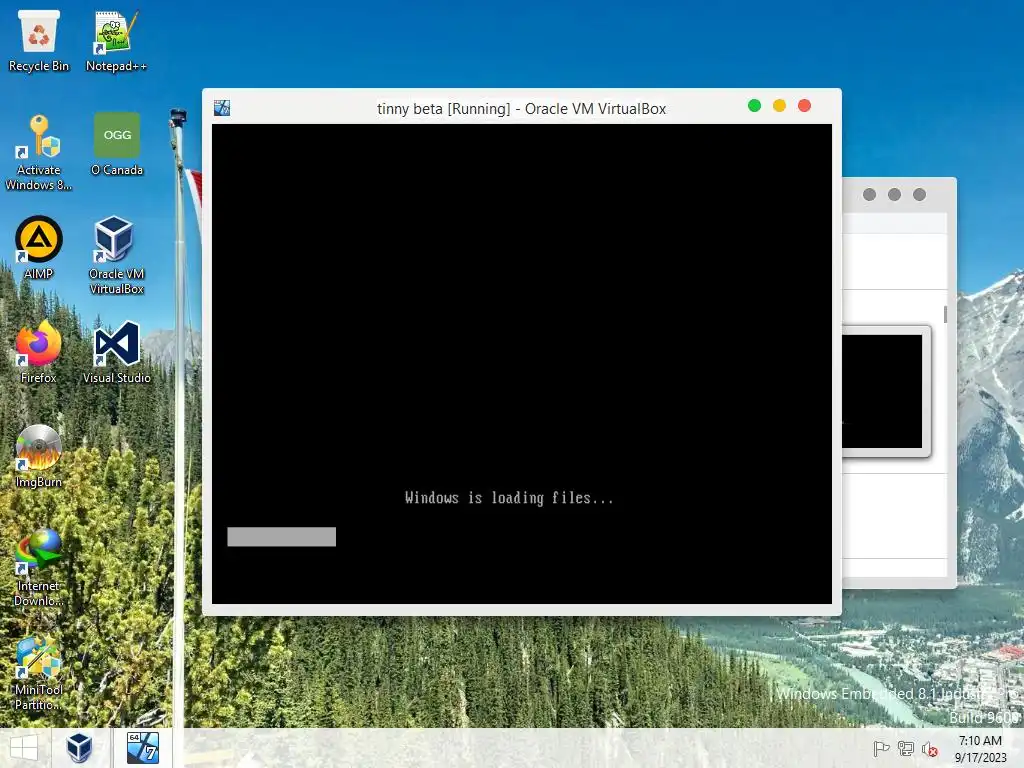Click yellow button on tinny beta window
The width and height of the screenshot is (1024, 768).
[779, 106]
